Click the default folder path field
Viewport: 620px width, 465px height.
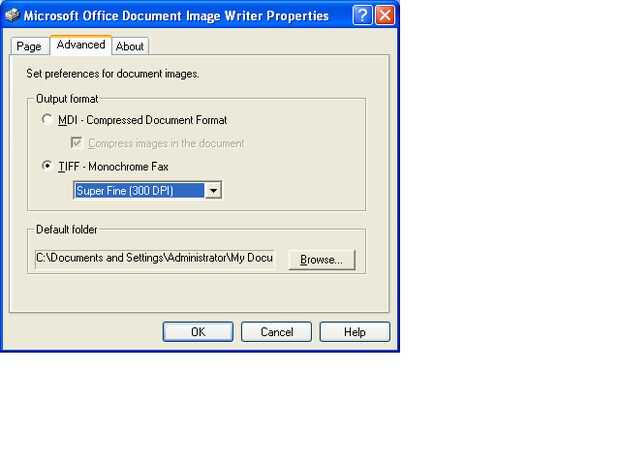click(x=154, y=259)
